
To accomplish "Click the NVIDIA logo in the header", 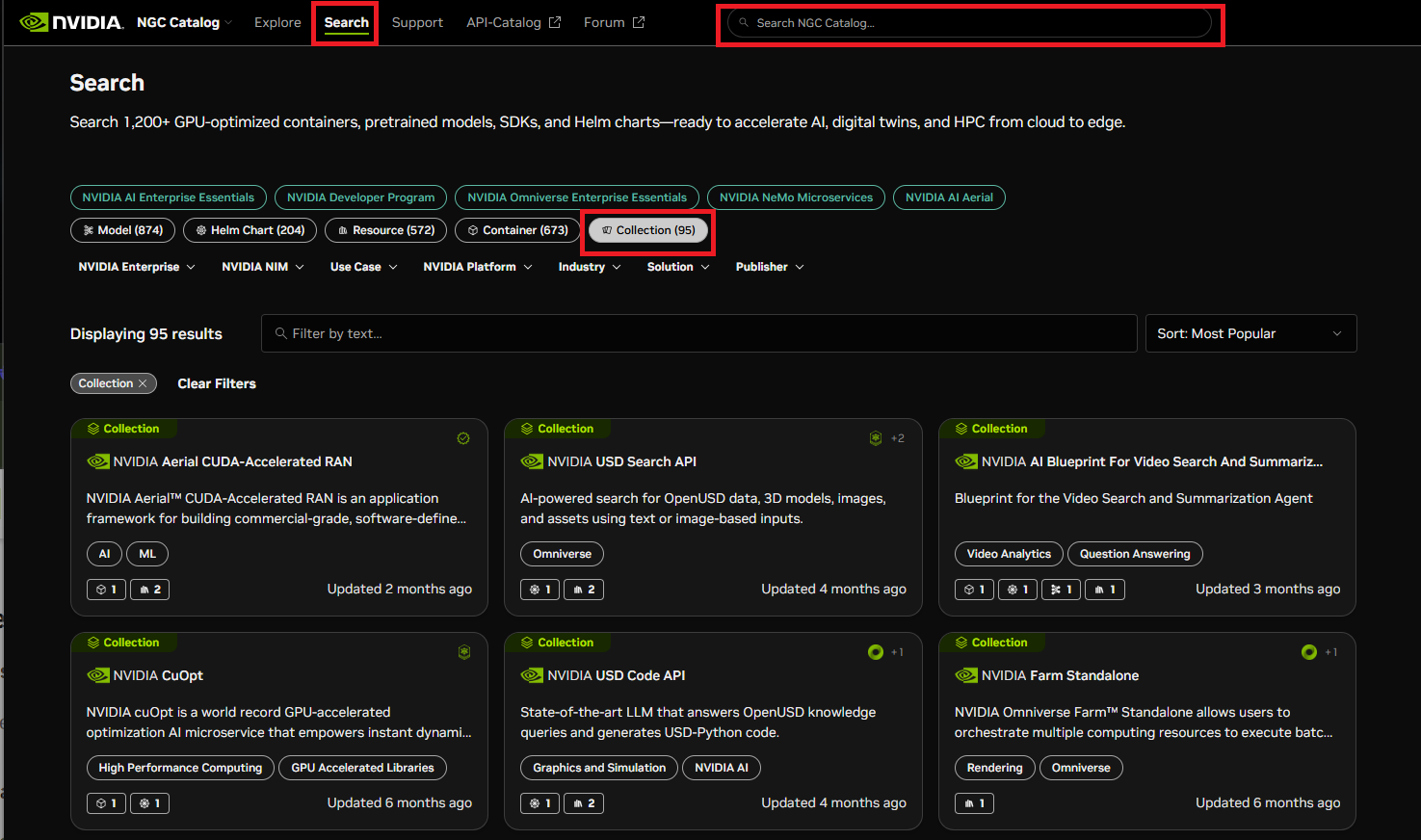I will coord(71,22).
